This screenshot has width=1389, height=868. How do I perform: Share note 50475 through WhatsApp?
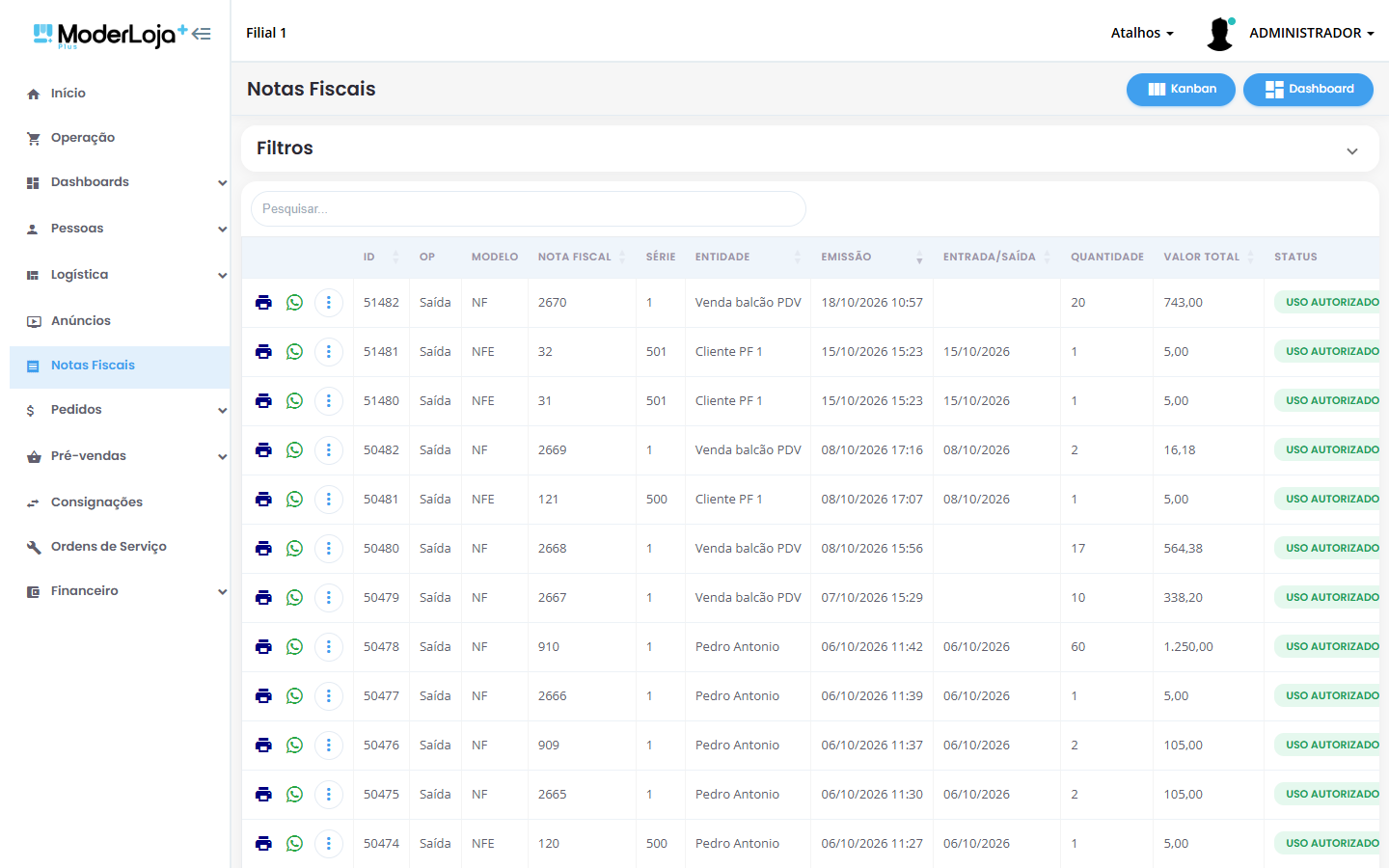295,795
